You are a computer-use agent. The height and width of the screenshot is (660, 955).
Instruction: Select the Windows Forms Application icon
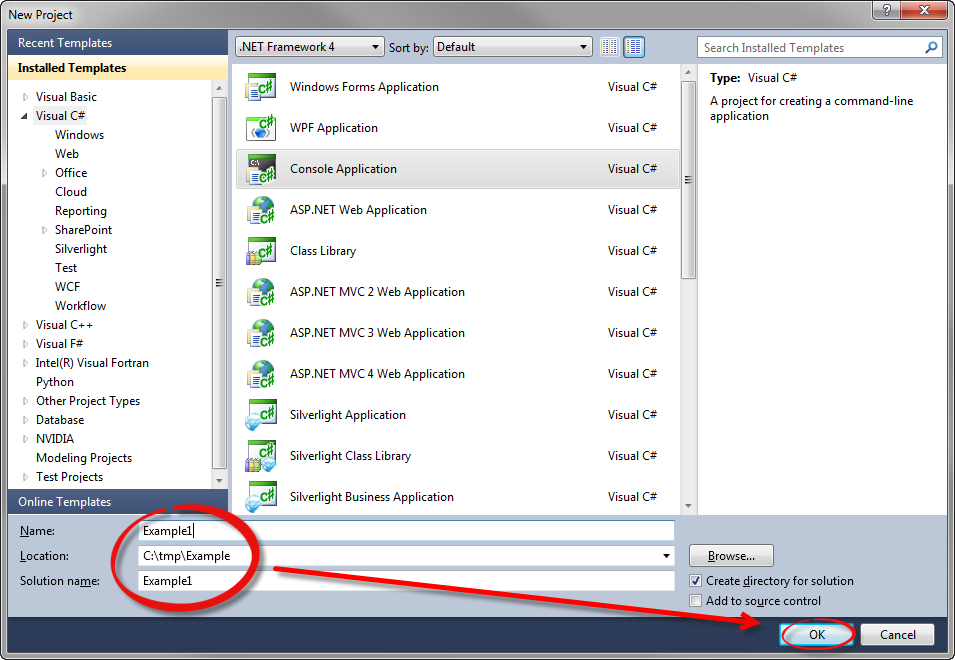click(x=261, y=87)
